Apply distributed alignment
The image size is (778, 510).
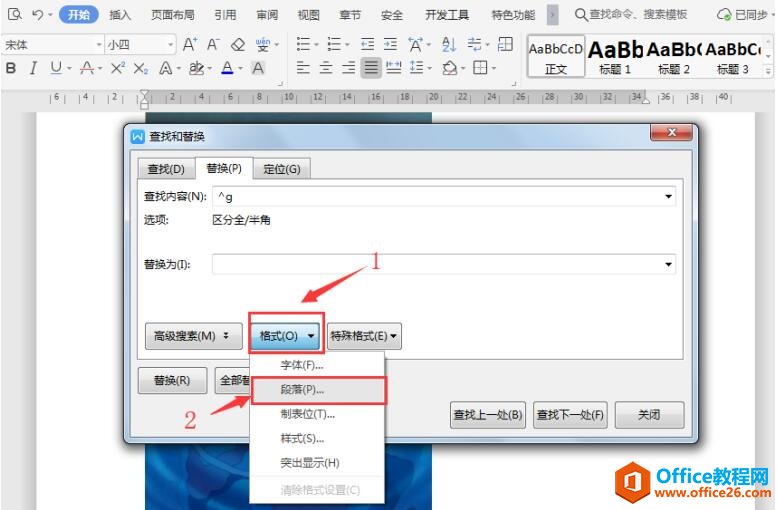(394, 67)
